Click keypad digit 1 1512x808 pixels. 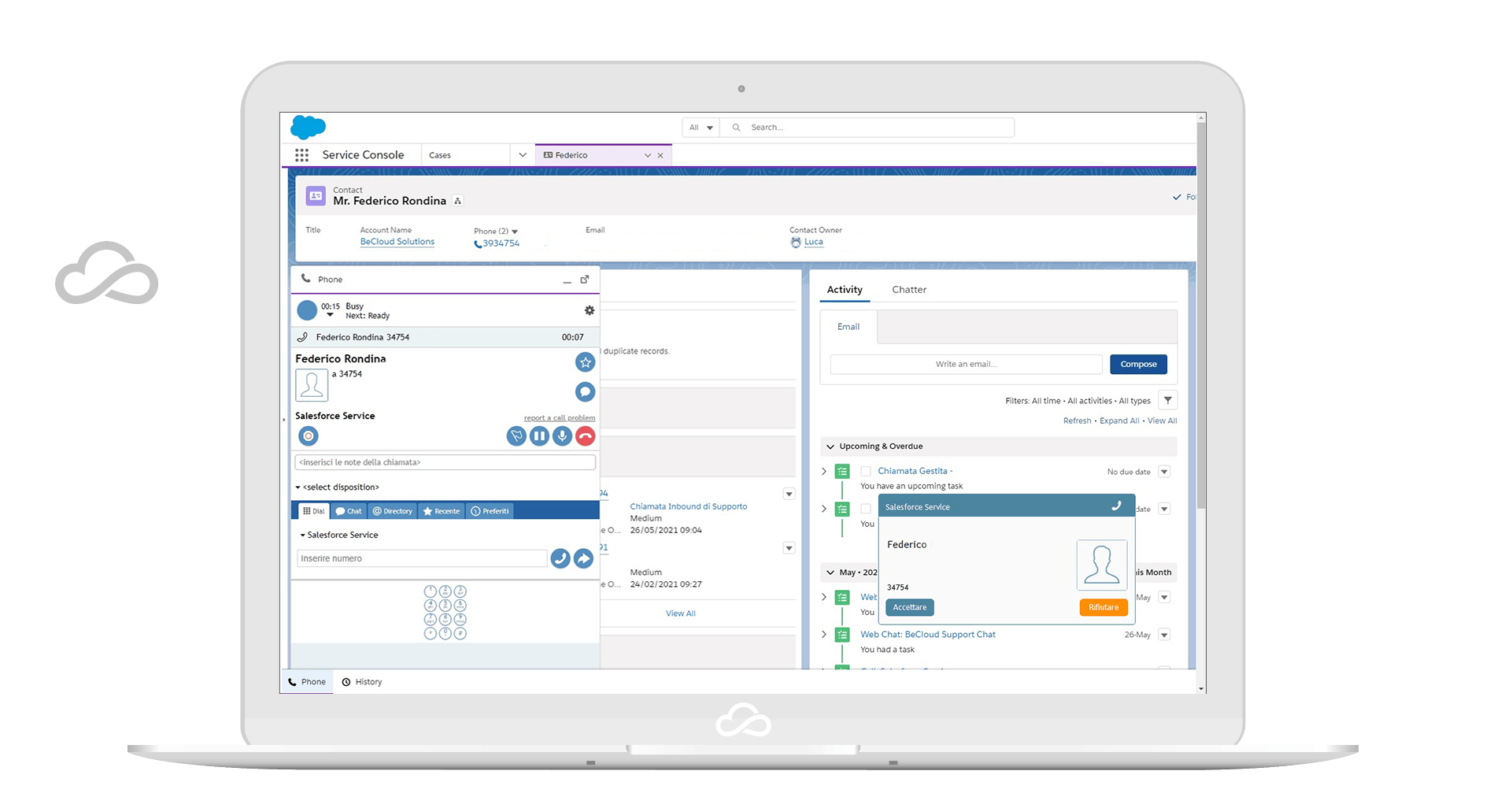pyautogui.click(x=431, y=591)
